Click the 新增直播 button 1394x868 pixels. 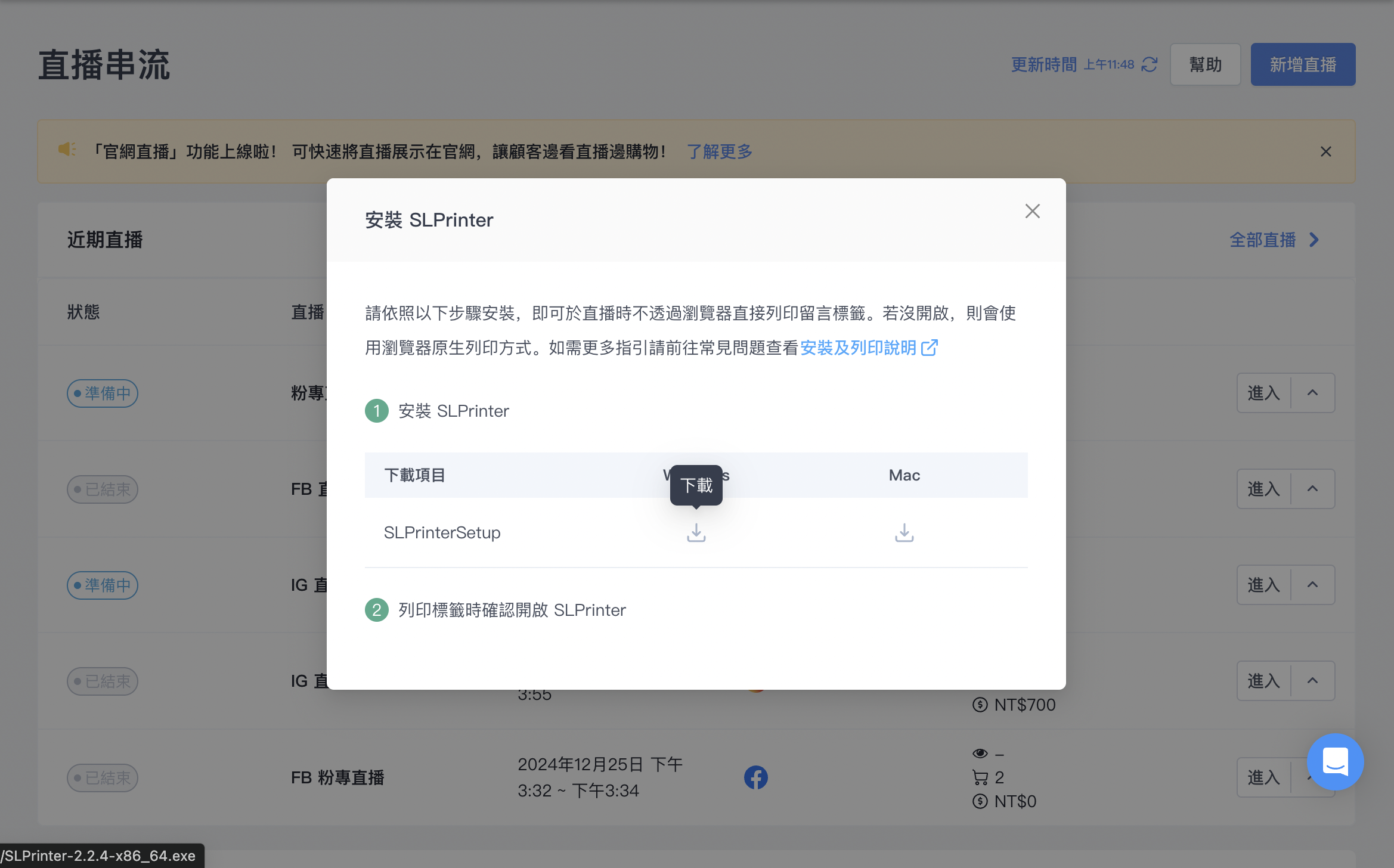tap(1303, 64)
